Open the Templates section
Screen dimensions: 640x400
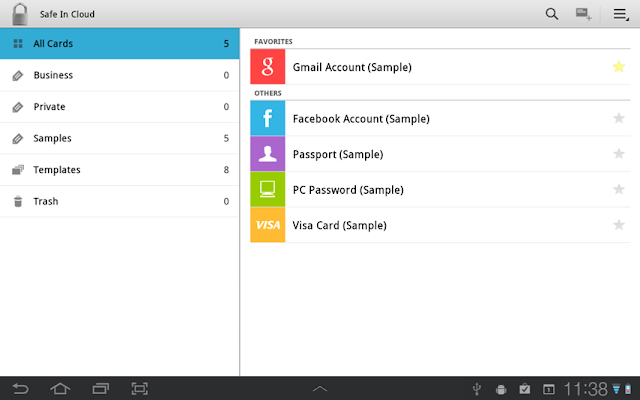click(x=120, y=170)
